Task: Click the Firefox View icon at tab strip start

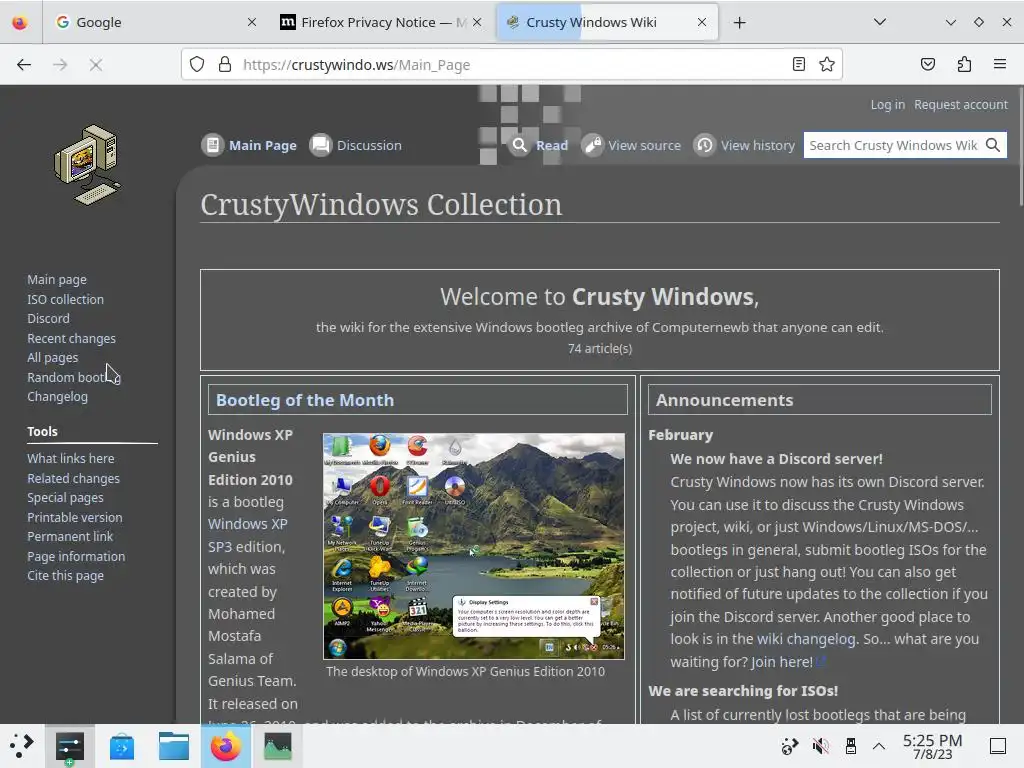Action: (20, 22)
